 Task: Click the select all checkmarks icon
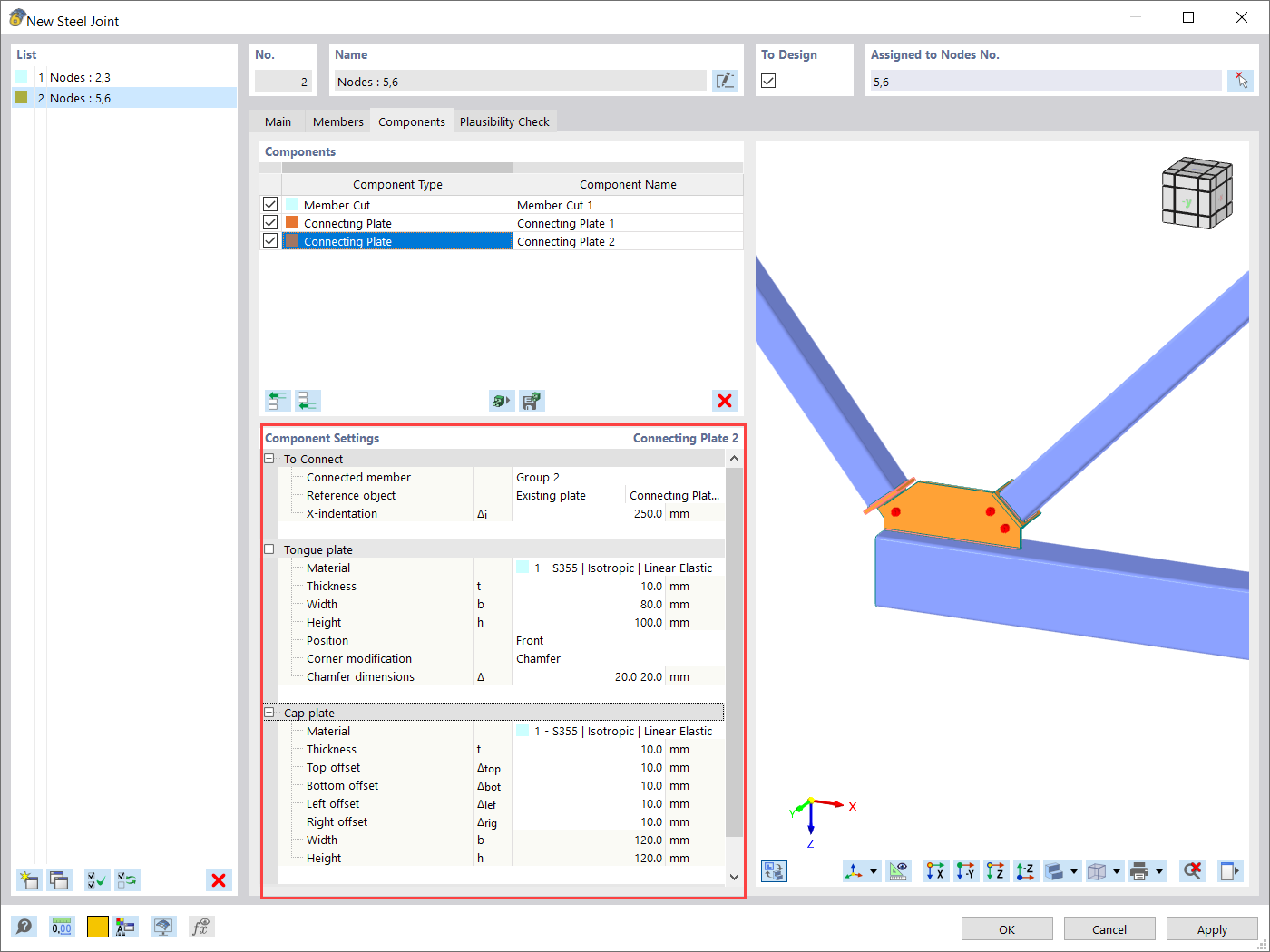(97, 879)
